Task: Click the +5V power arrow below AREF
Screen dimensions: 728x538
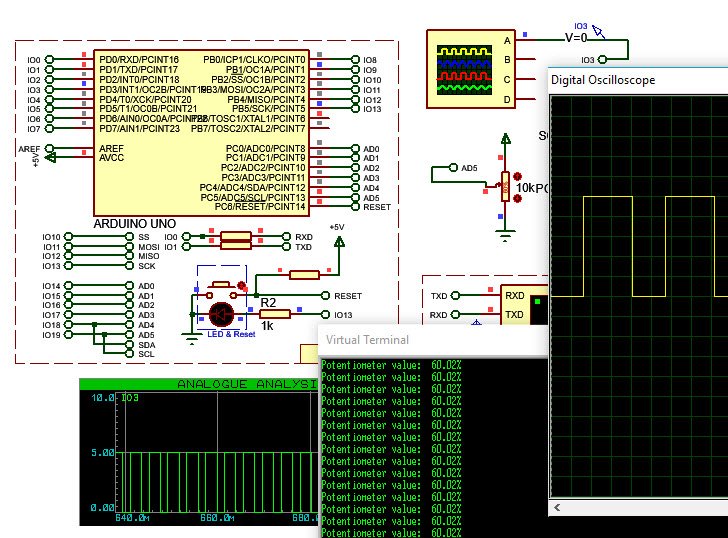Action: point(50,158)
